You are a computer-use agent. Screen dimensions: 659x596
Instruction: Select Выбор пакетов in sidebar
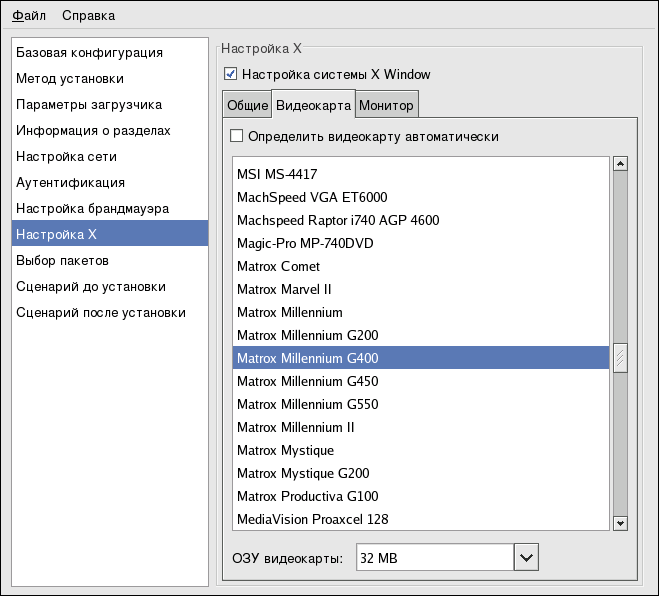pos(62,260)
